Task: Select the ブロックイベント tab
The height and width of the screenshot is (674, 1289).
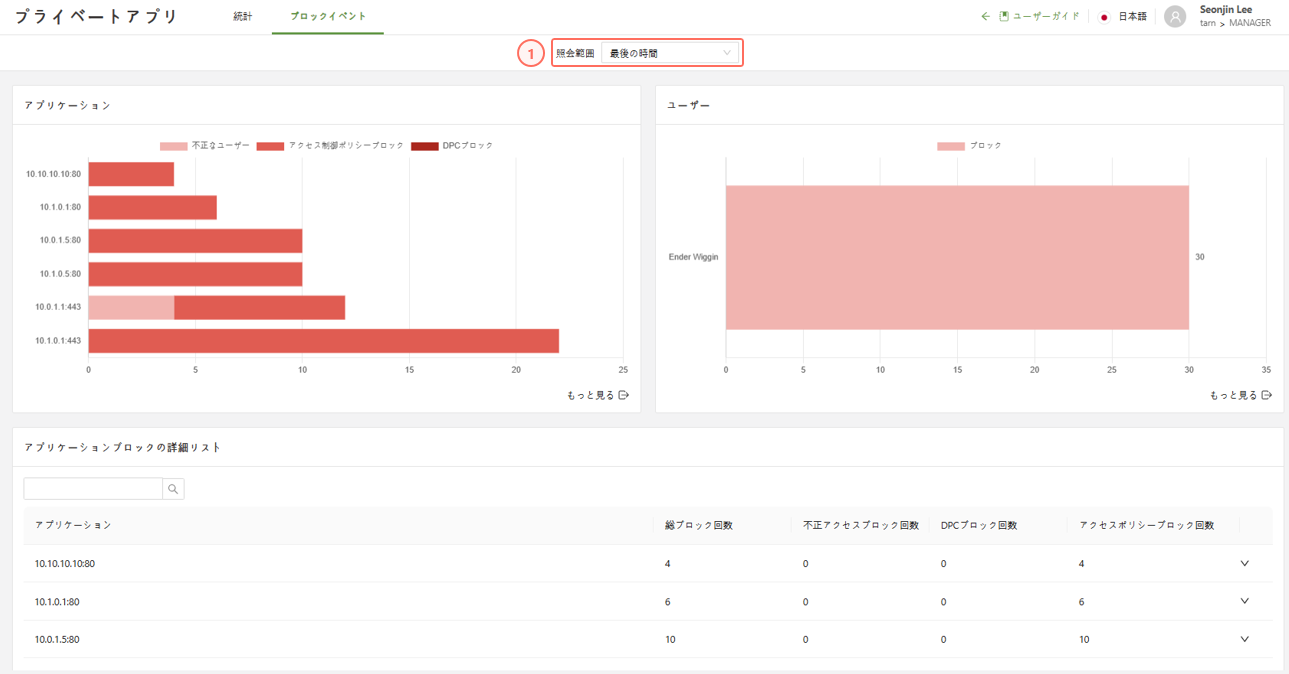Action: [x=328, y=17]
